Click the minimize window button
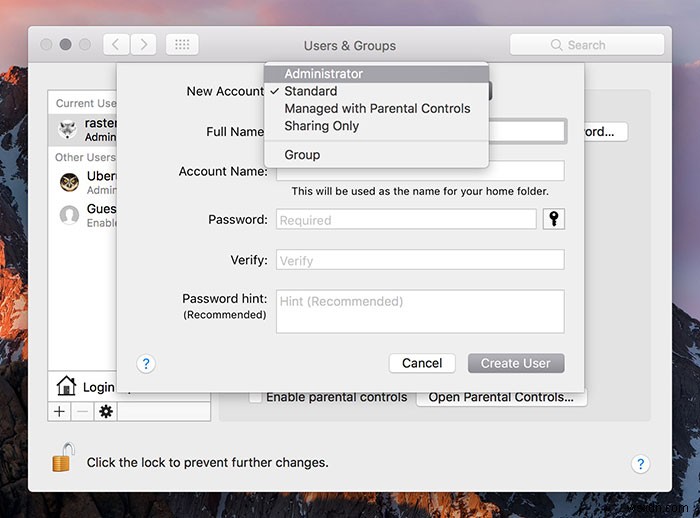The height and width of the screenshot is (518, 700). [66, 45]
